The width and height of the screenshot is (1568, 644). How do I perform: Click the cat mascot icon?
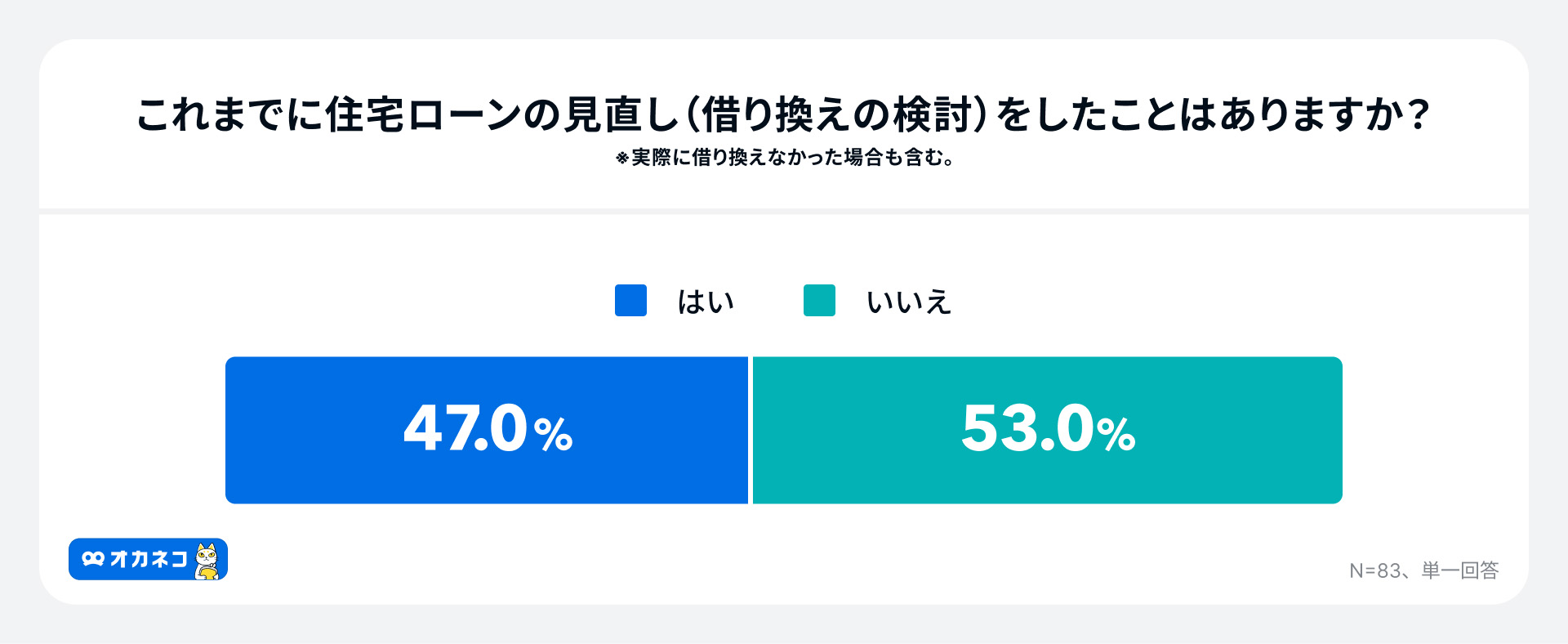[x=207, y=561]
